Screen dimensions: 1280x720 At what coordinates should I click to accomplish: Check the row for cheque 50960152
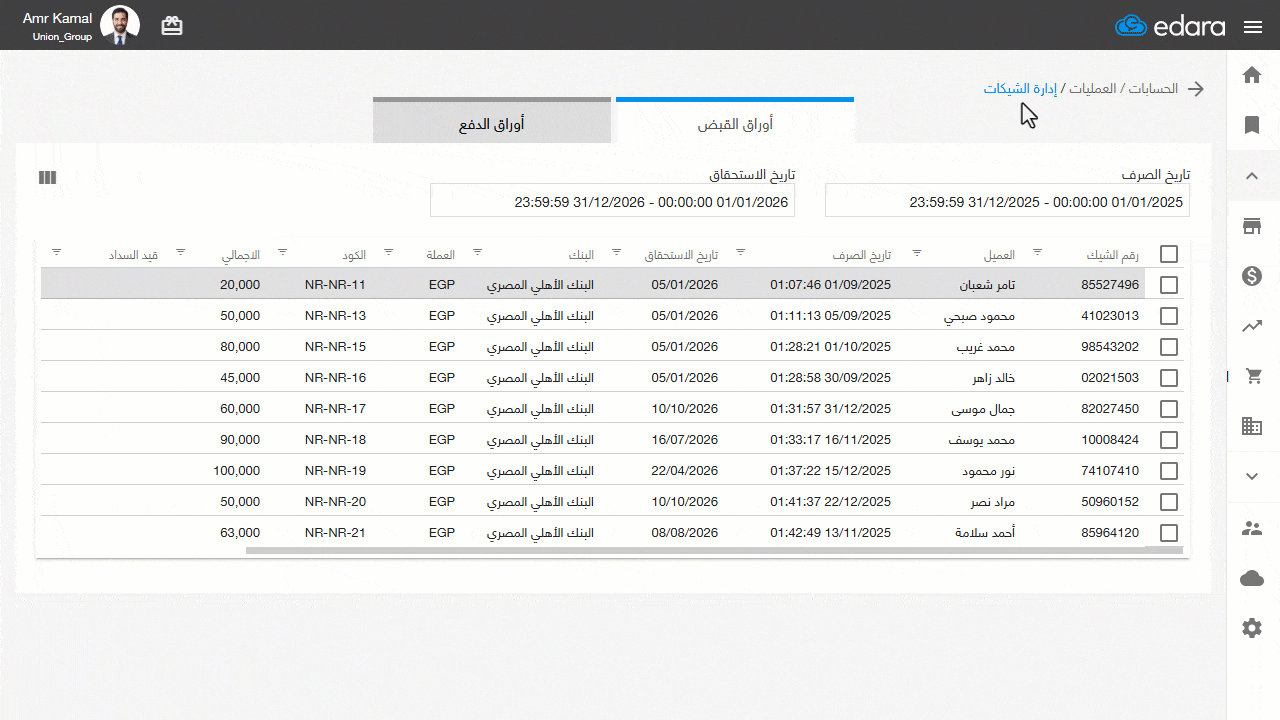click(x=1169, y=502)
